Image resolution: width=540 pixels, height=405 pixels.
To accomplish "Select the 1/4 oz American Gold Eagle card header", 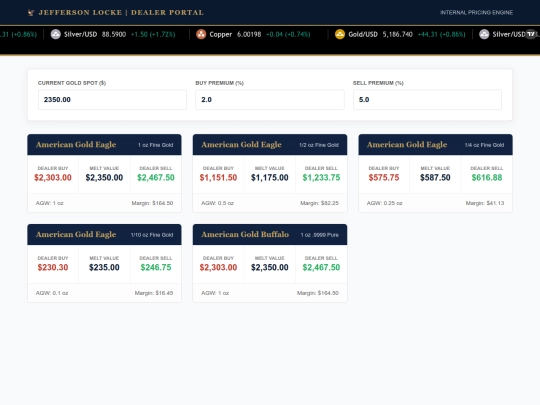I will coord(435,145).
